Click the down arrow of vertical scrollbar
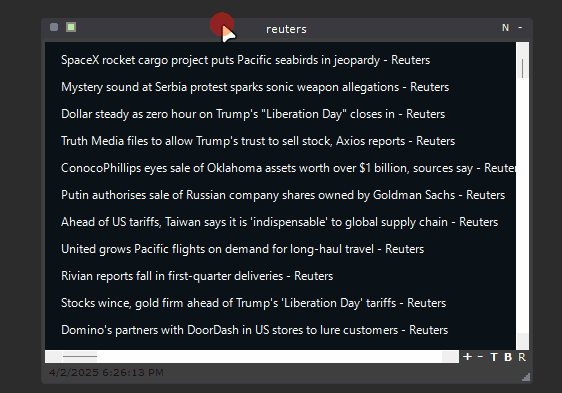 point(523,341)
